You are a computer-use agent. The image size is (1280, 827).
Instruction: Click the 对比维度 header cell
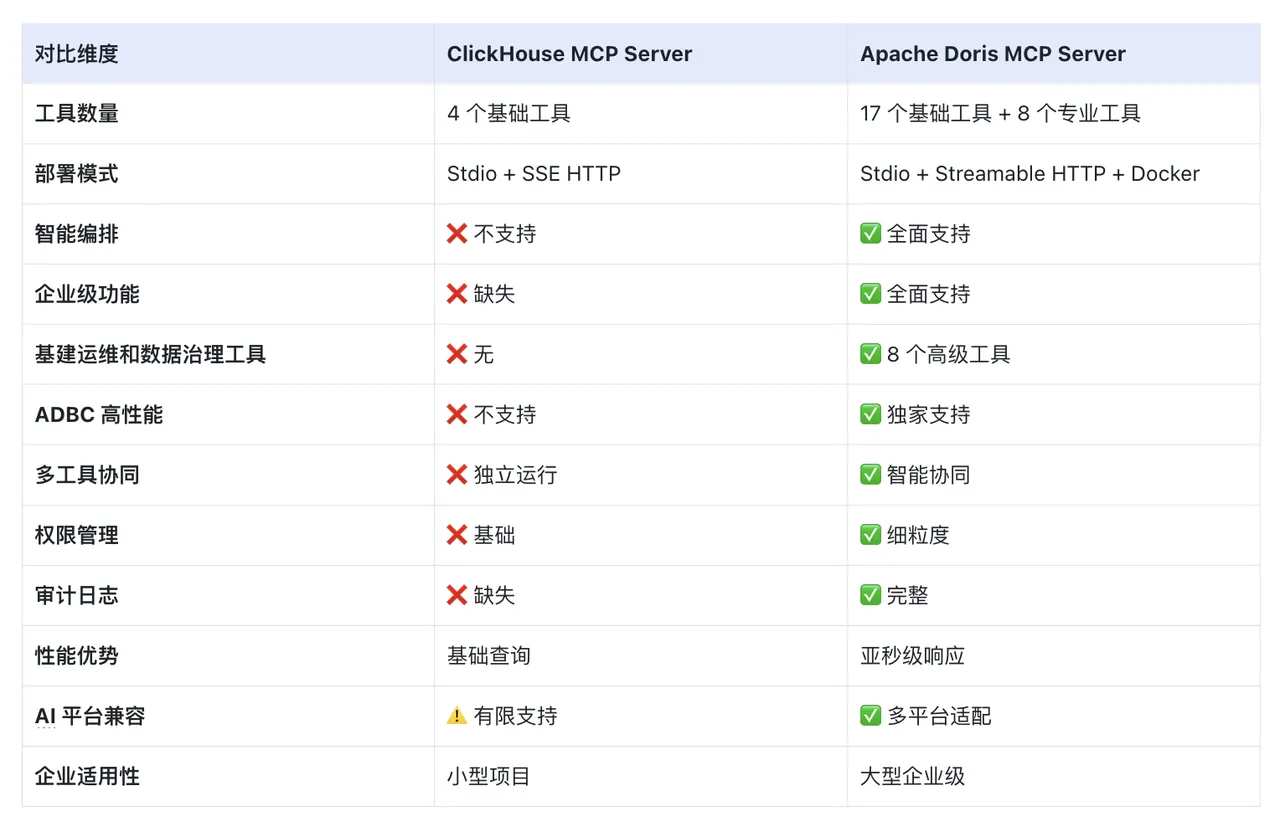tap(75, 54)
